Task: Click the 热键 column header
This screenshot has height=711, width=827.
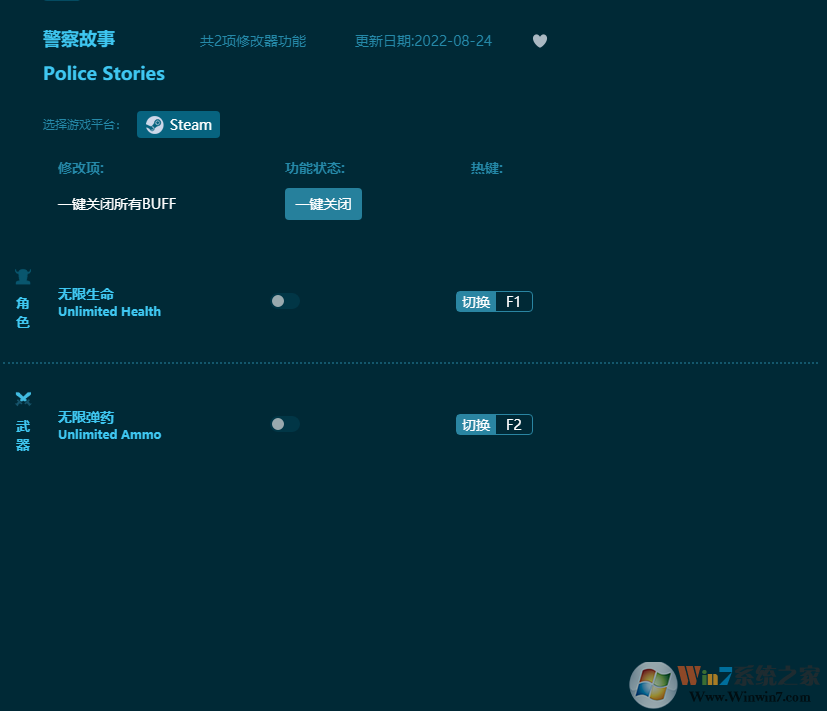Action: click(487, 168)
